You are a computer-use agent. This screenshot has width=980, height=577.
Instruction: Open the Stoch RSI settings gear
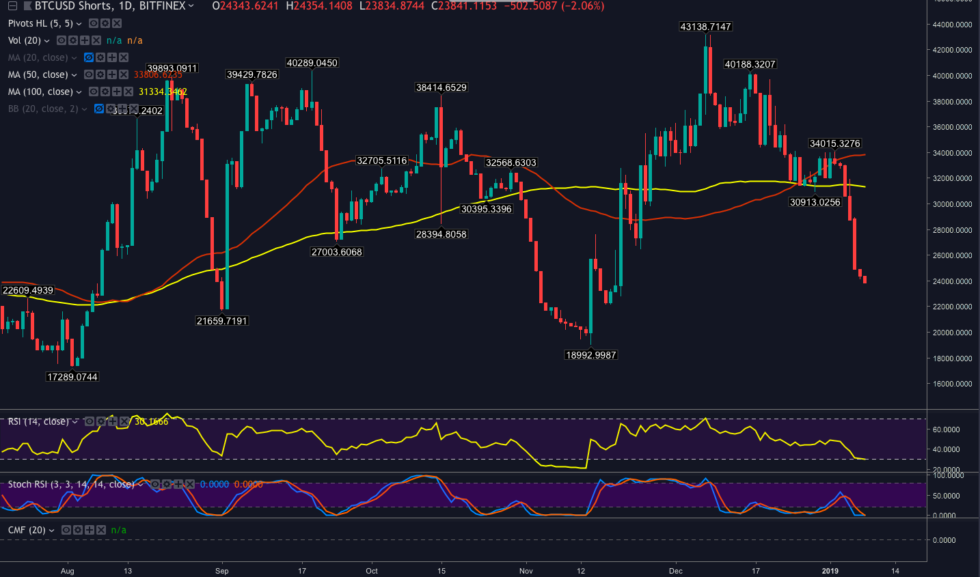167,483
